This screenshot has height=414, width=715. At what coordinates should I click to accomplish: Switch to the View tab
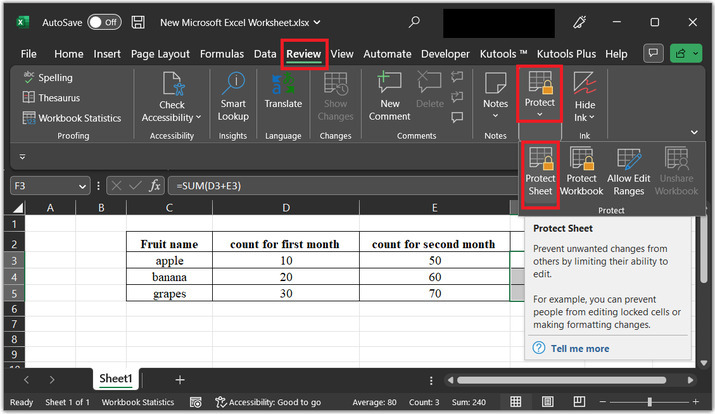tap(342, 54)
